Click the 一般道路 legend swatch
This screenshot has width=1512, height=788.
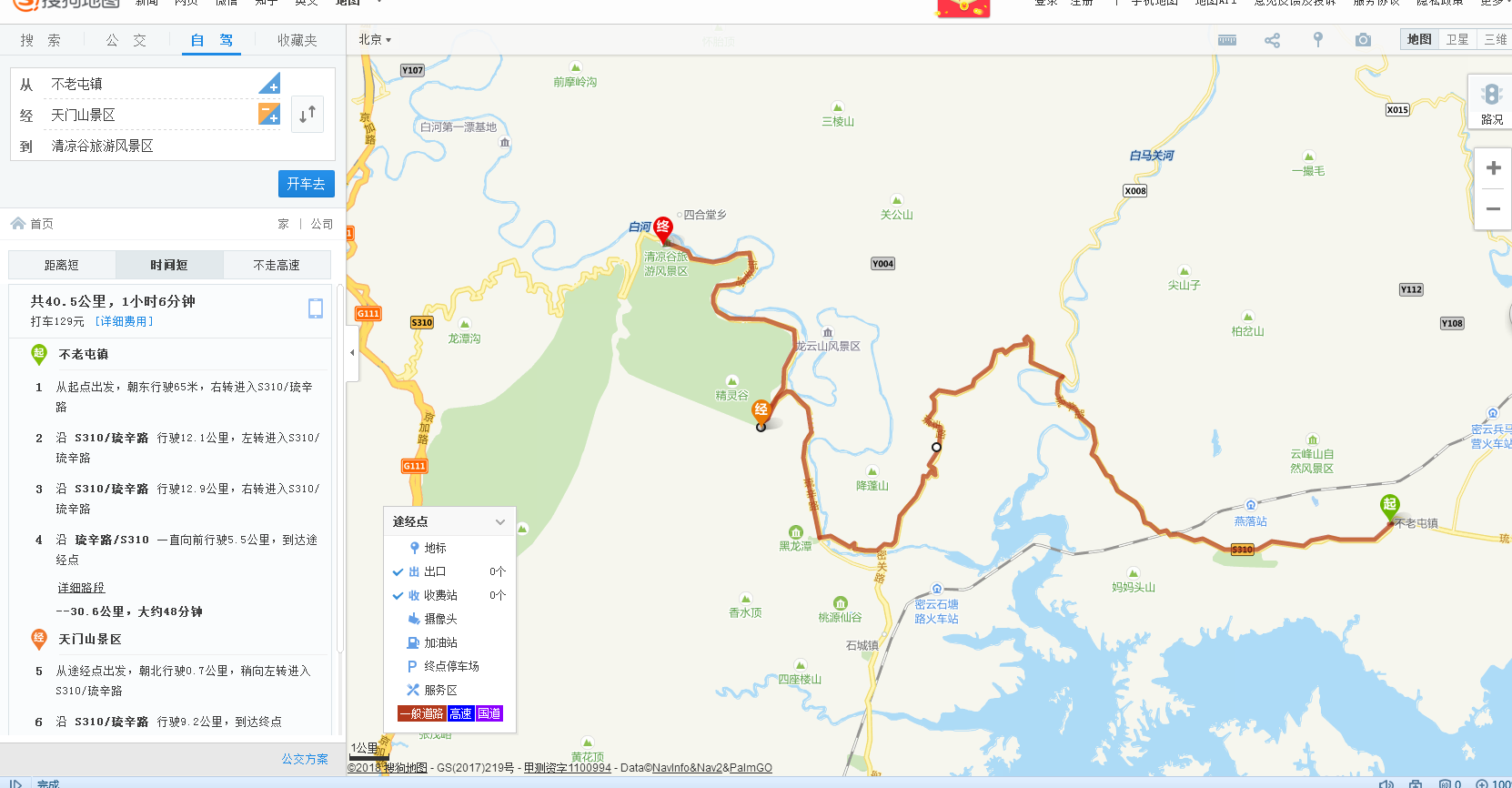422,713
